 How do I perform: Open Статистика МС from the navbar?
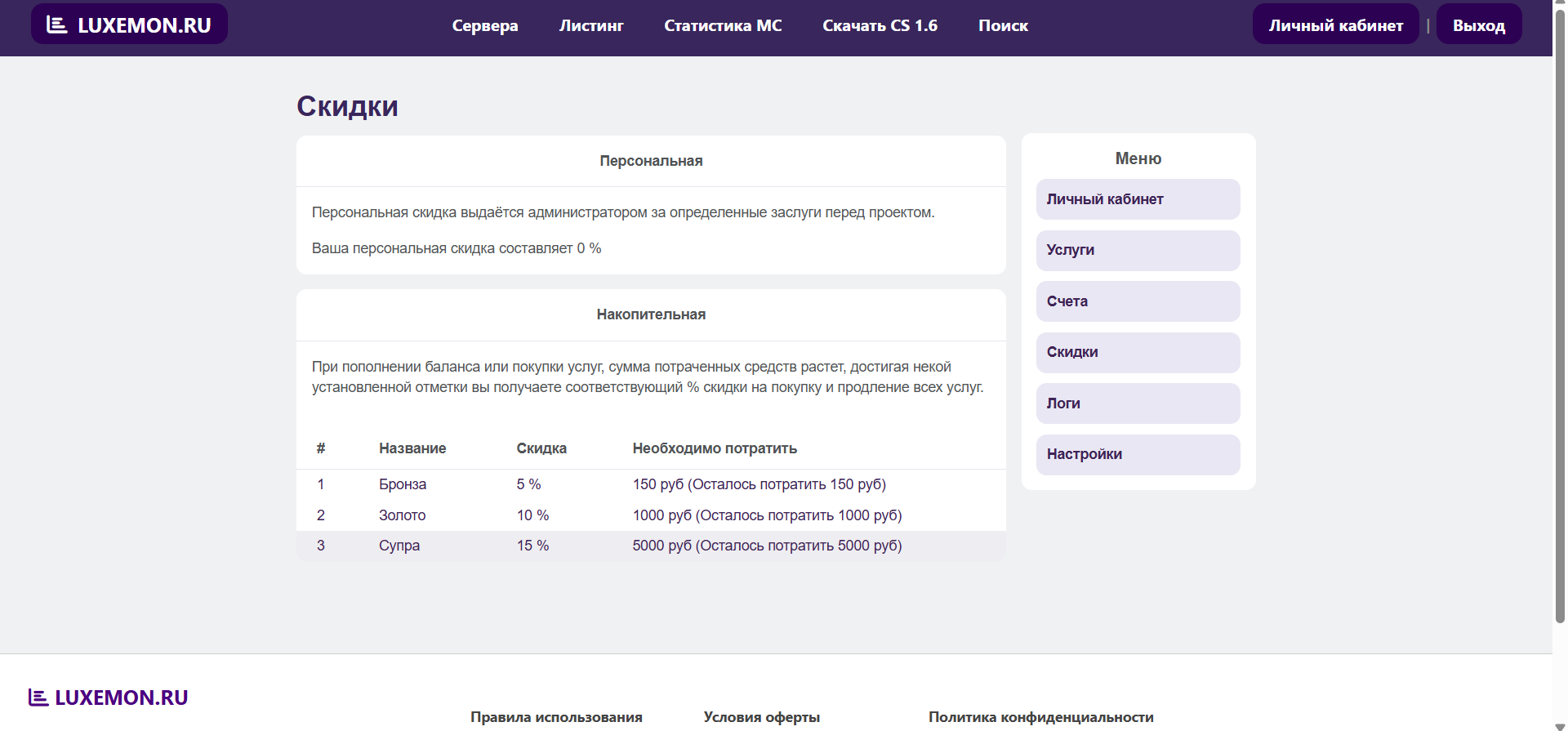click(723, 25)
